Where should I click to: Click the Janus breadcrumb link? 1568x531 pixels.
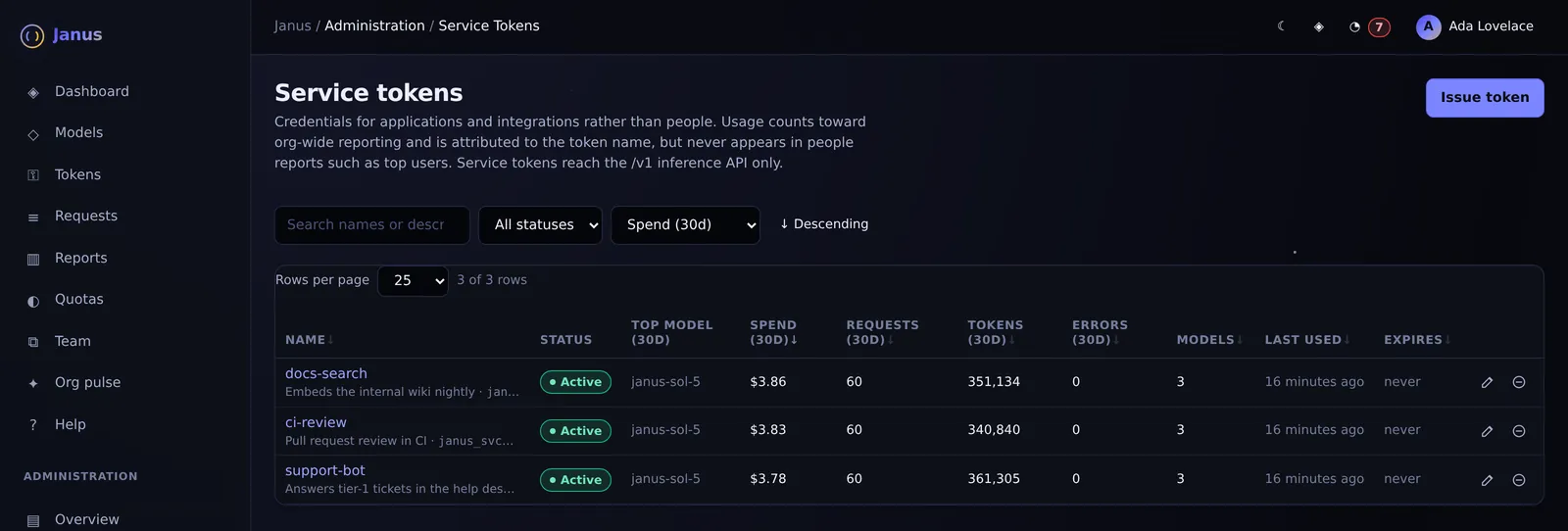(x=292, y=26)
